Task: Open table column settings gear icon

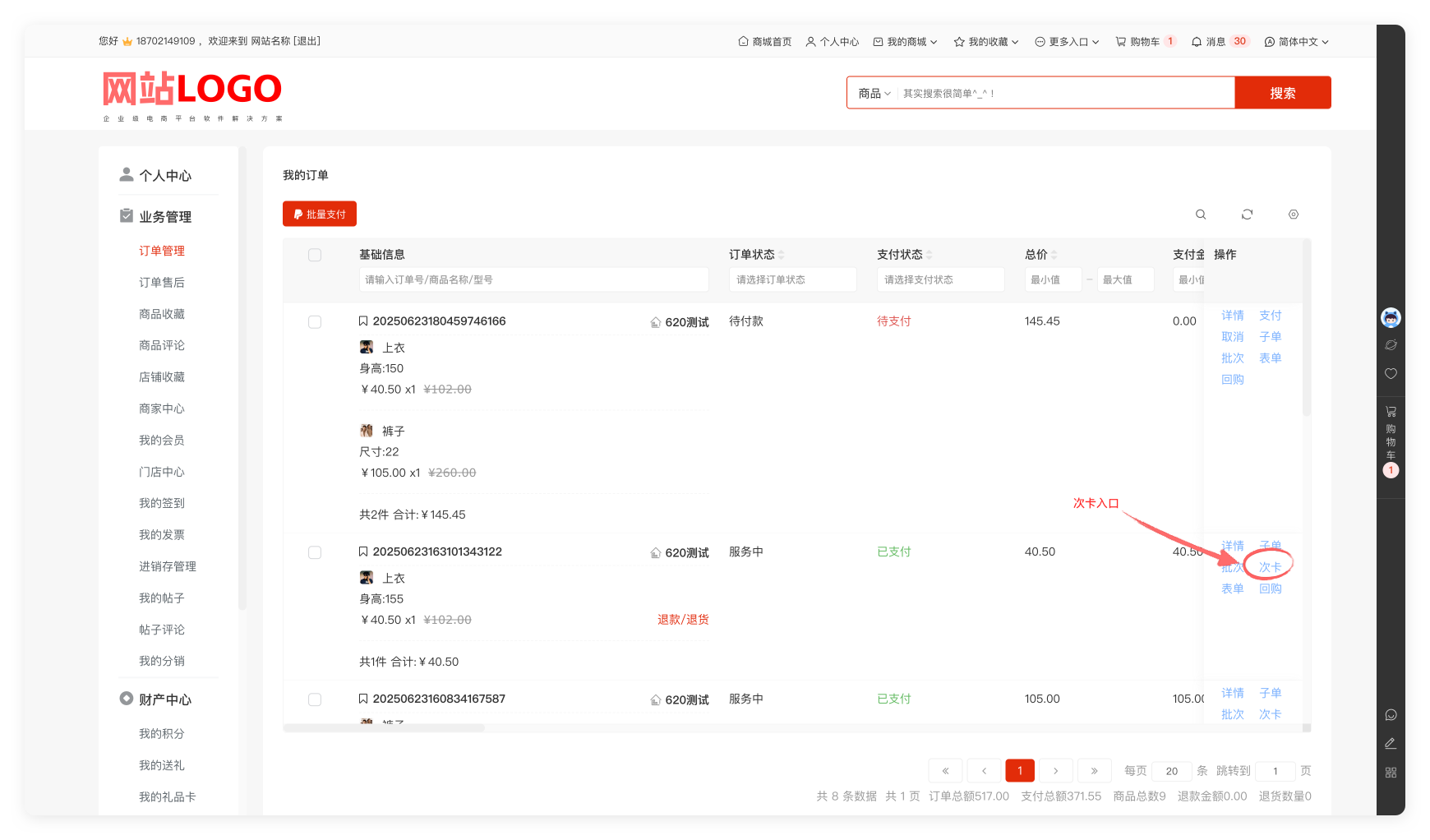Action: coord(1294,215)
